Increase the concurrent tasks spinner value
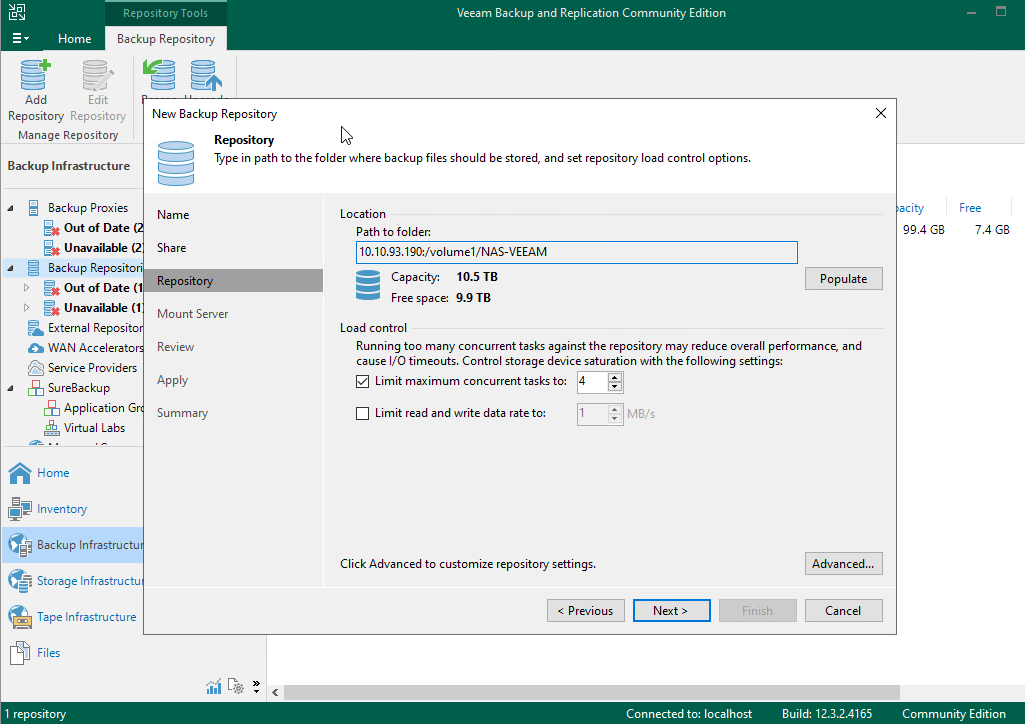This screenshot has height=724, width=1025. pos(615,377)
